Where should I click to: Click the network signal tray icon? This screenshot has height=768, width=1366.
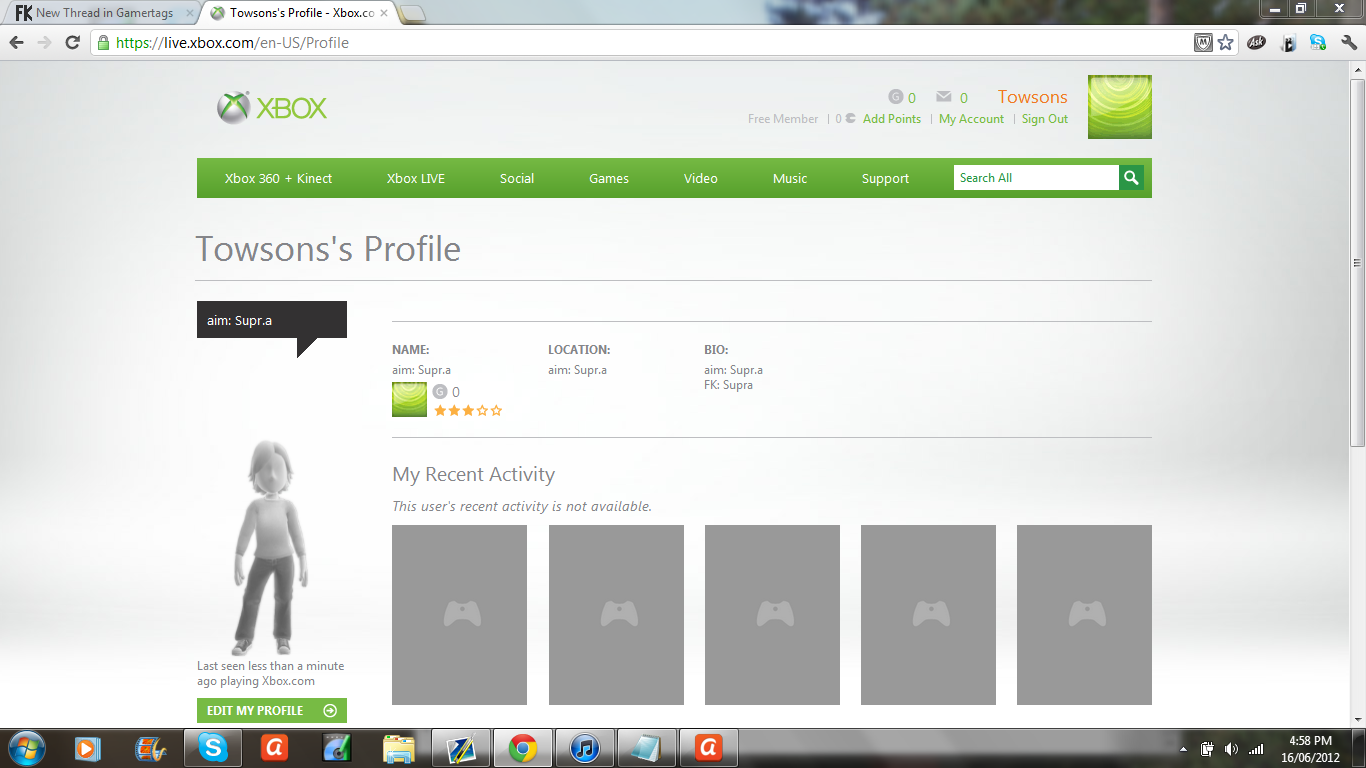click(x=1256, y=749)
